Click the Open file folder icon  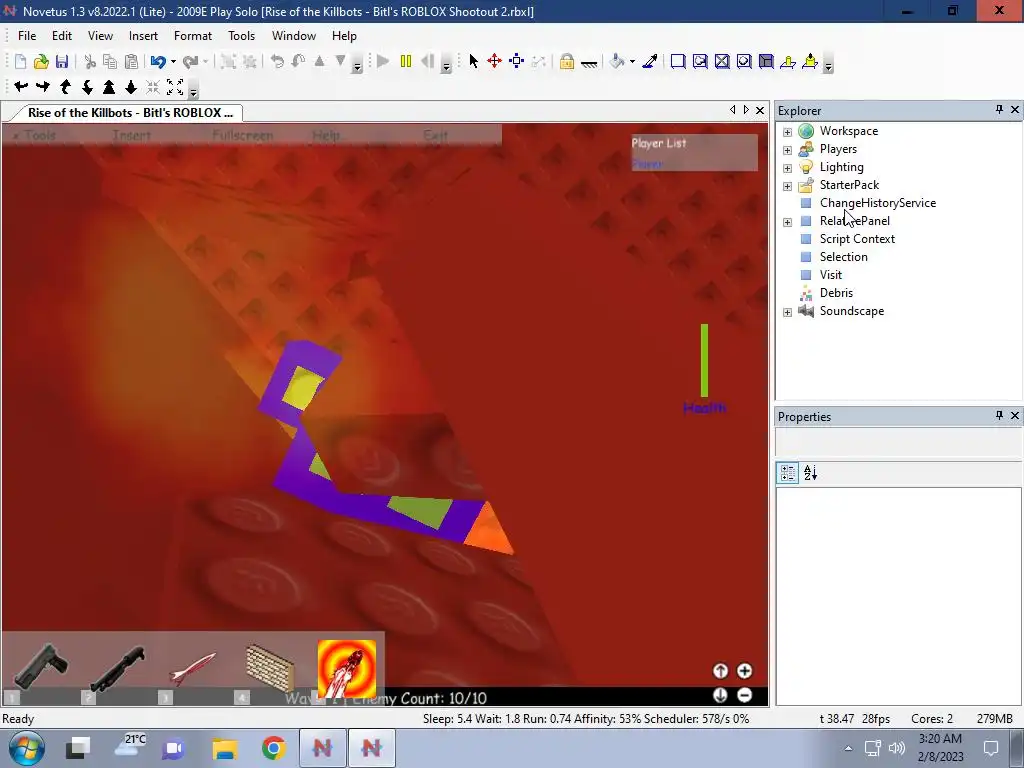pos(41,61)
